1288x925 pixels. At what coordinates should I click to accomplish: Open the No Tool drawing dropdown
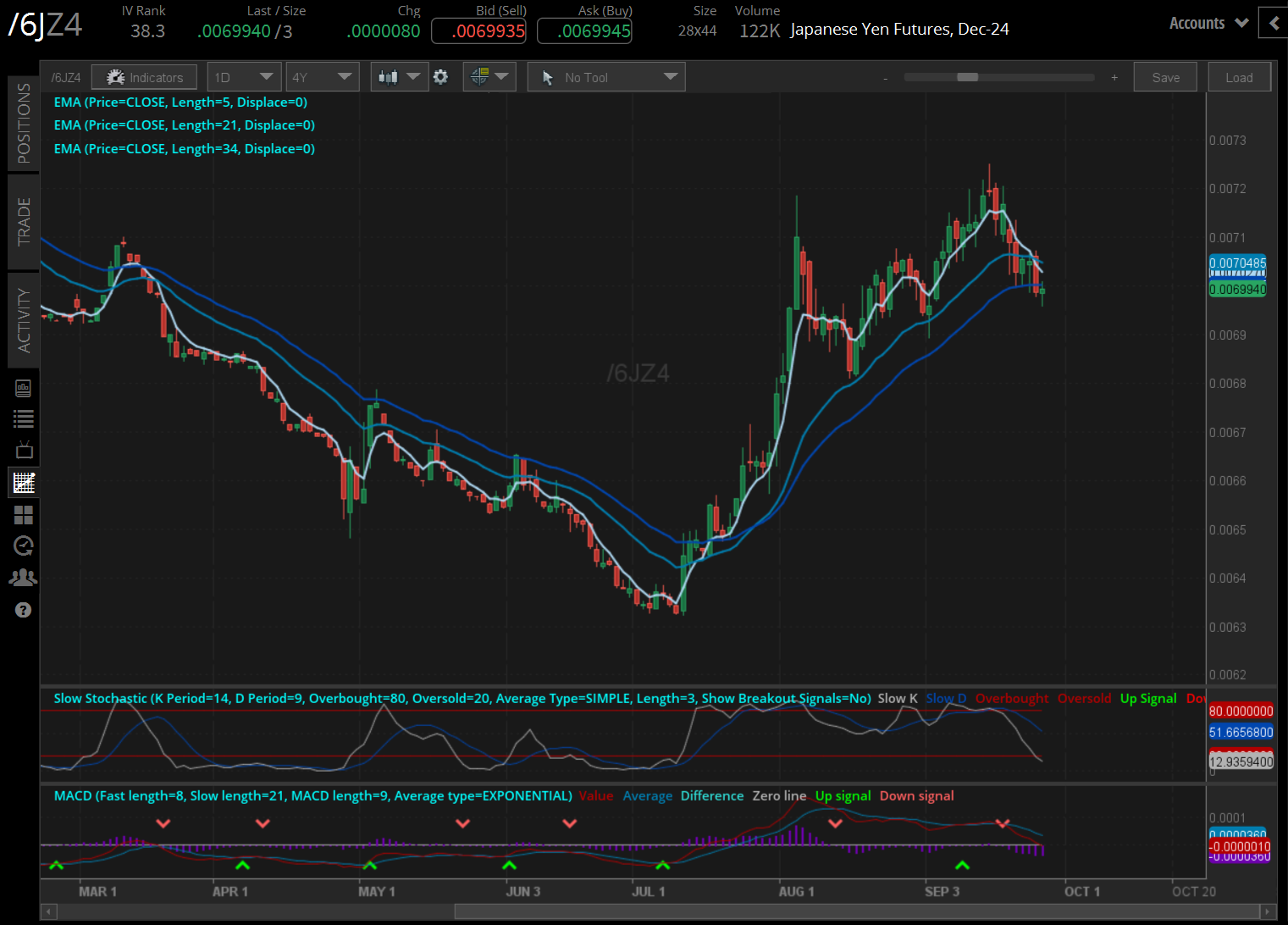coord(606,77)
